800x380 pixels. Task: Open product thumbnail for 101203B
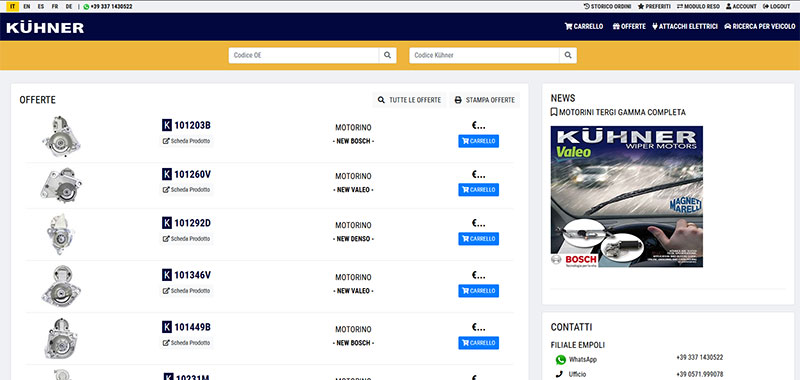click(61, 136)
